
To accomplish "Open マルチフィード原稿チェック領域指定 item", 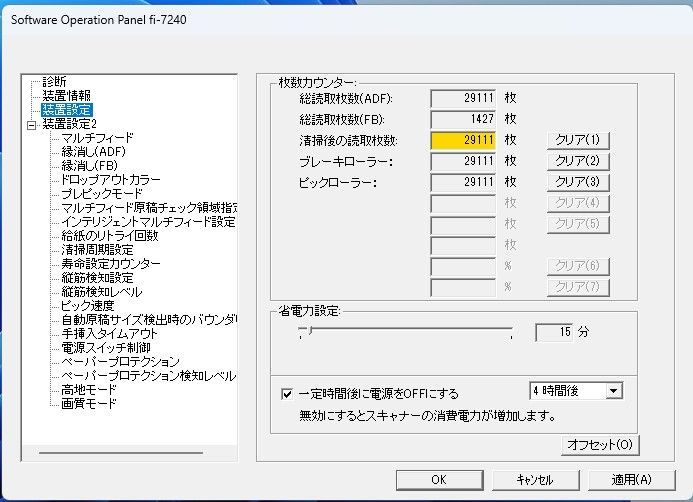I will point(149,208).
